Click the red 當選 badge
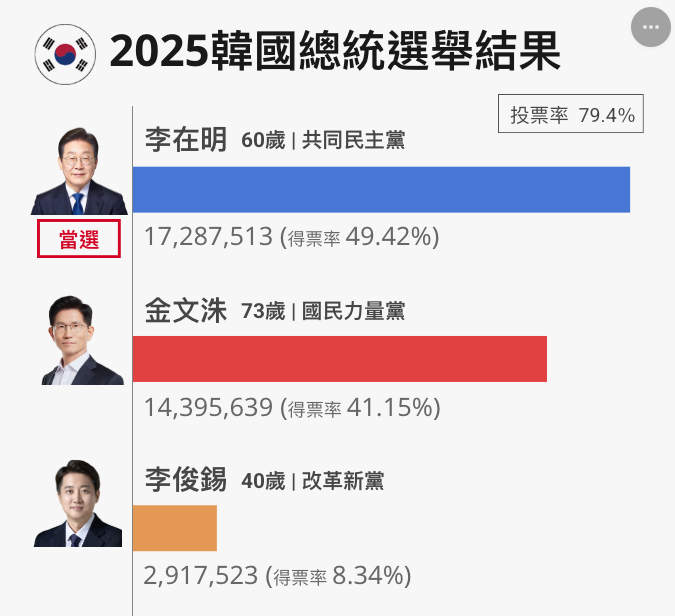The image size is (675, 616). (79, 239)
